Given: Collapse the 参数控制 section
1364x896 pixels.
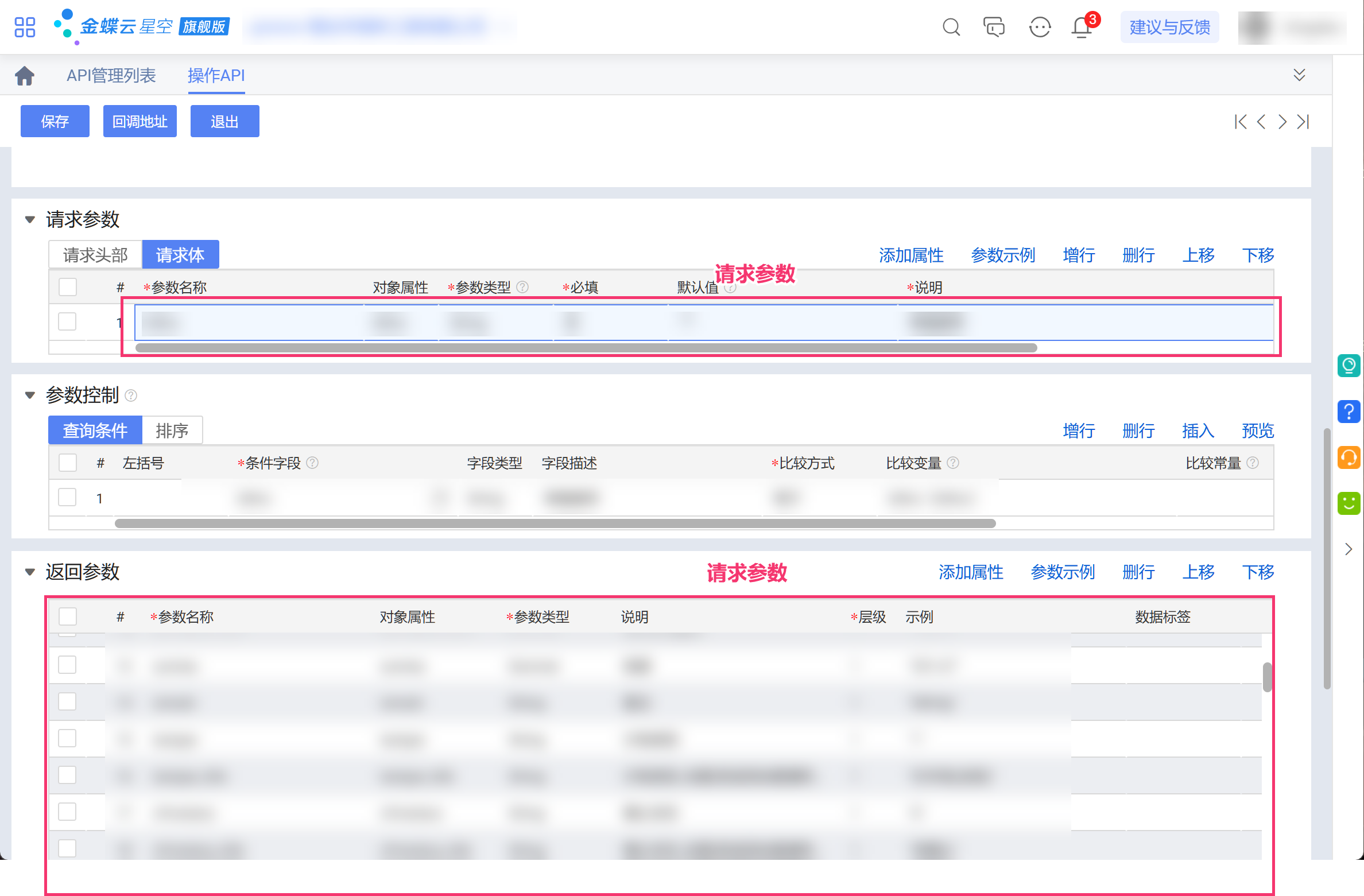Looking at the screenshot, I should [30, 395].
